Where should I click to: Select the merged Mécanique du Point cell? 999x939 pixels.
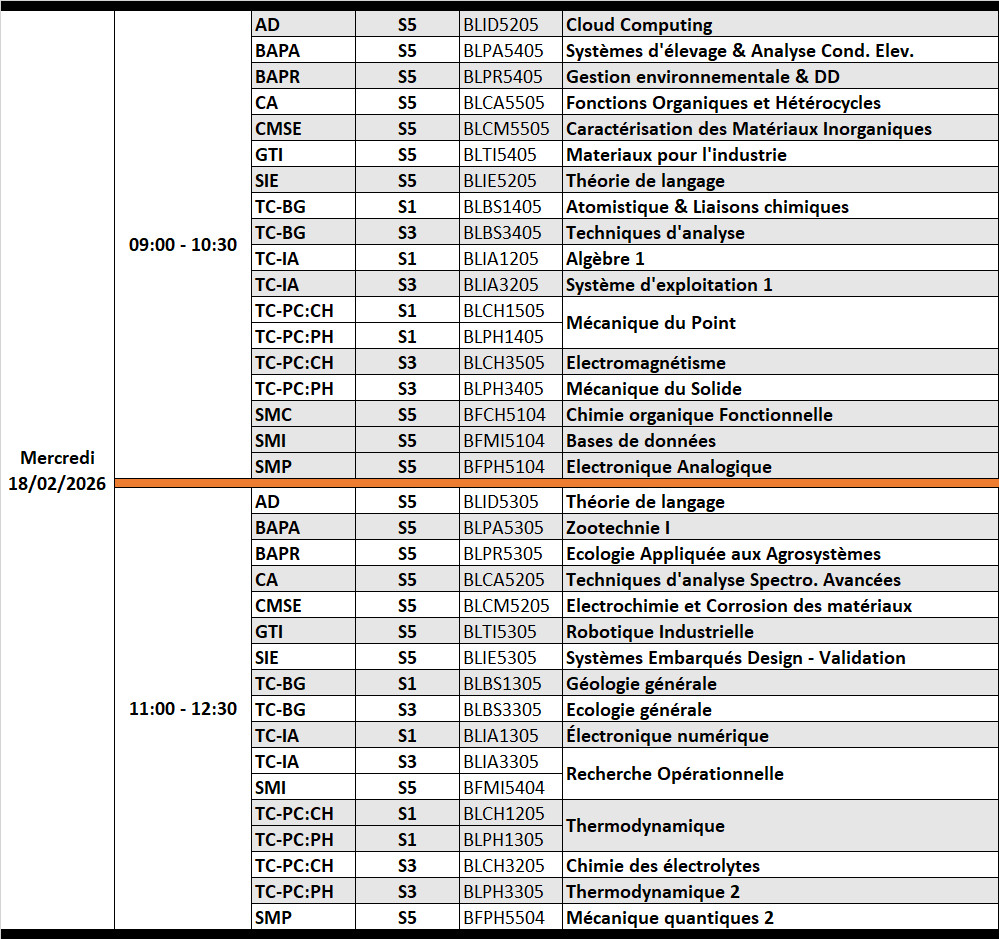click(x=779, y=323)
